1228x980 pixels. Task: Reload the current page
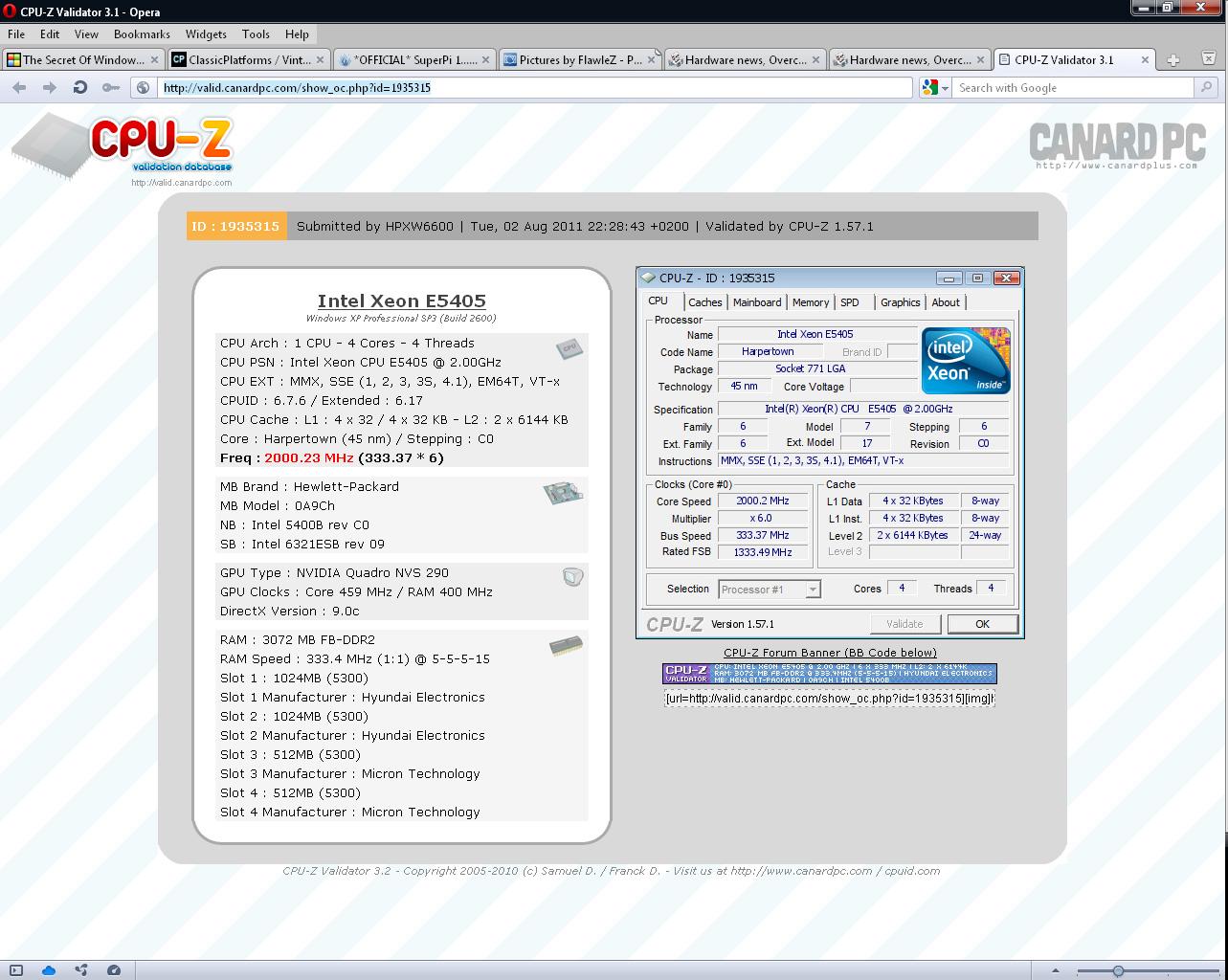pyautogui.click(x=80, y=87)
